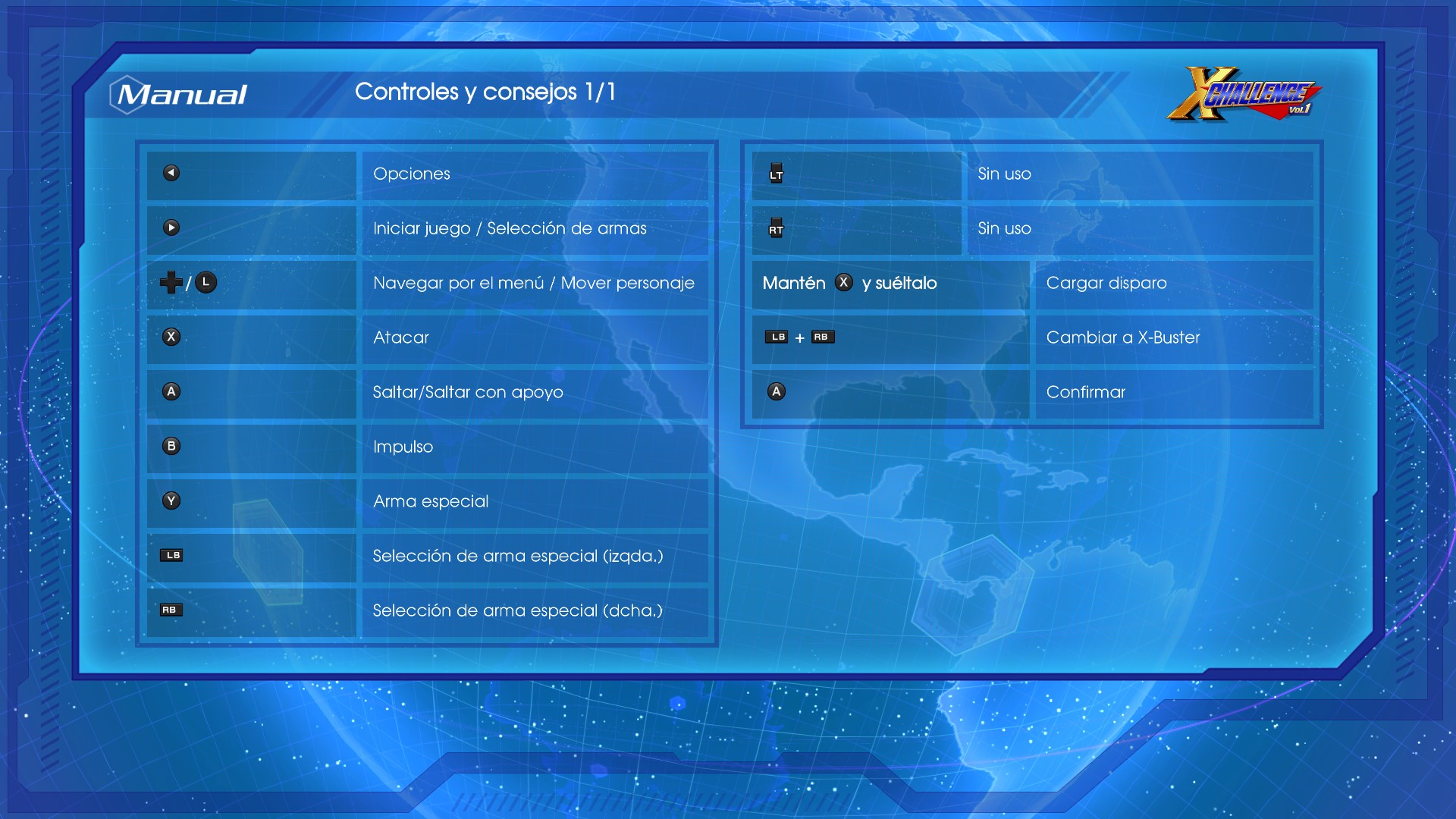Click the X icon in Mantén y suéltalo

(x=843, y=282)
